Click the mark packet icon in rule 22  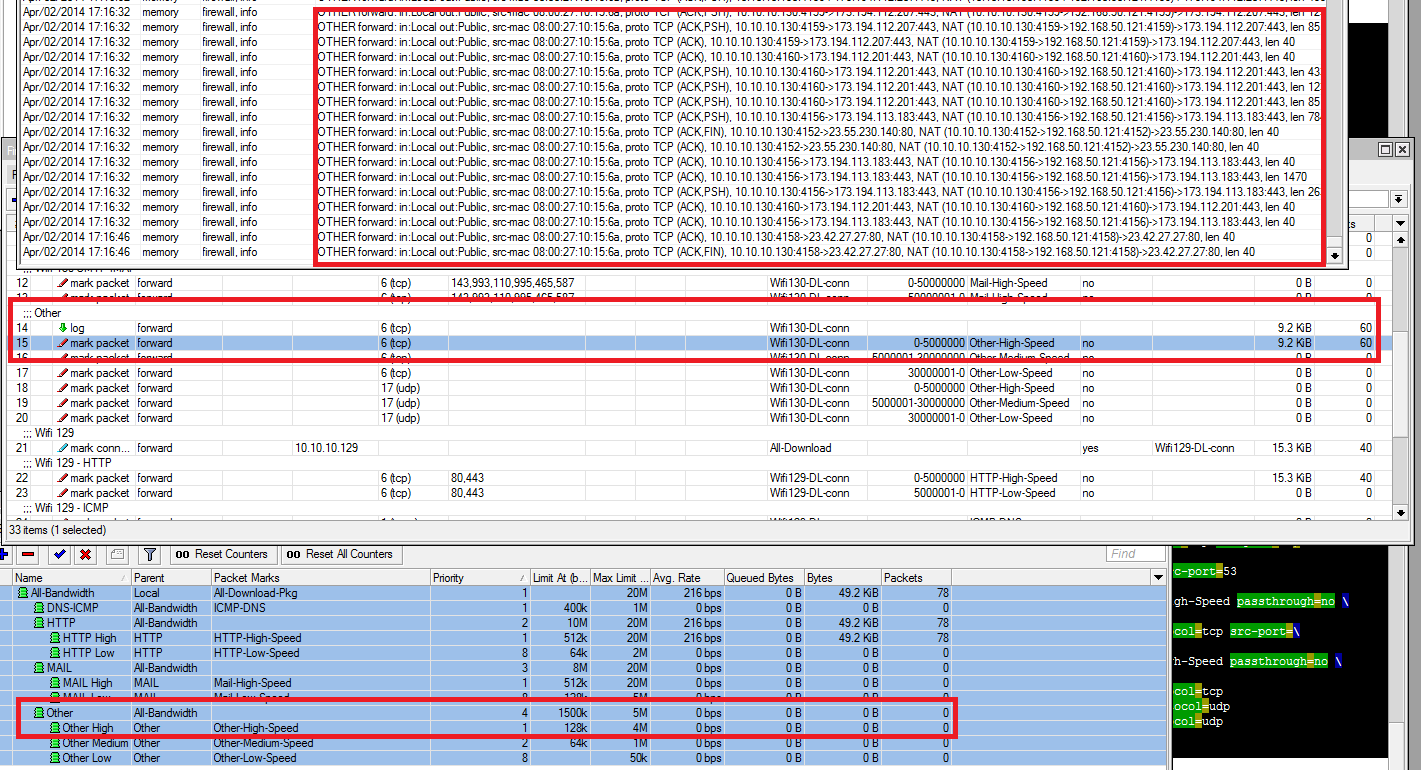click(x=63, y=478)
